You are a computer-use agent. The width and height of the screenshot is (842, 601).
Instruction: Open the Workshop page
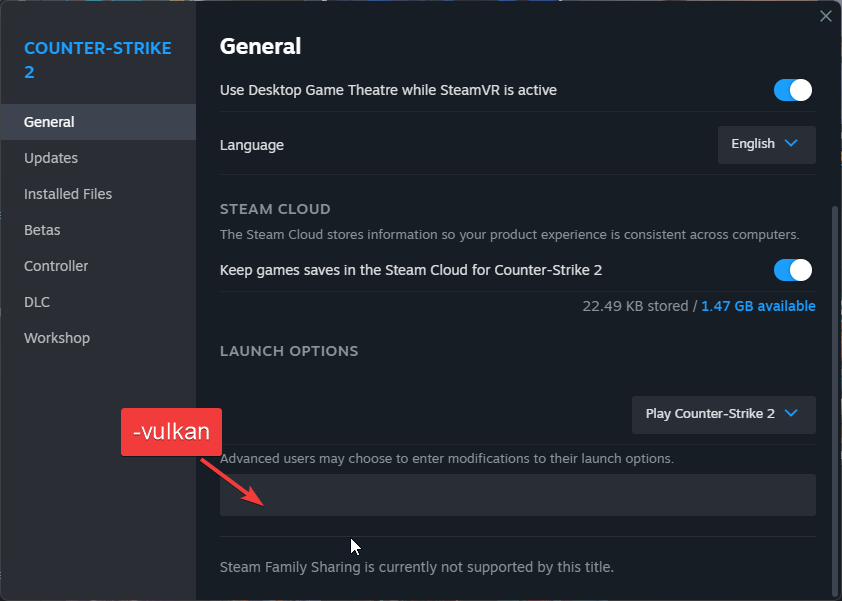pyautogui.click(x=57, y=338)
